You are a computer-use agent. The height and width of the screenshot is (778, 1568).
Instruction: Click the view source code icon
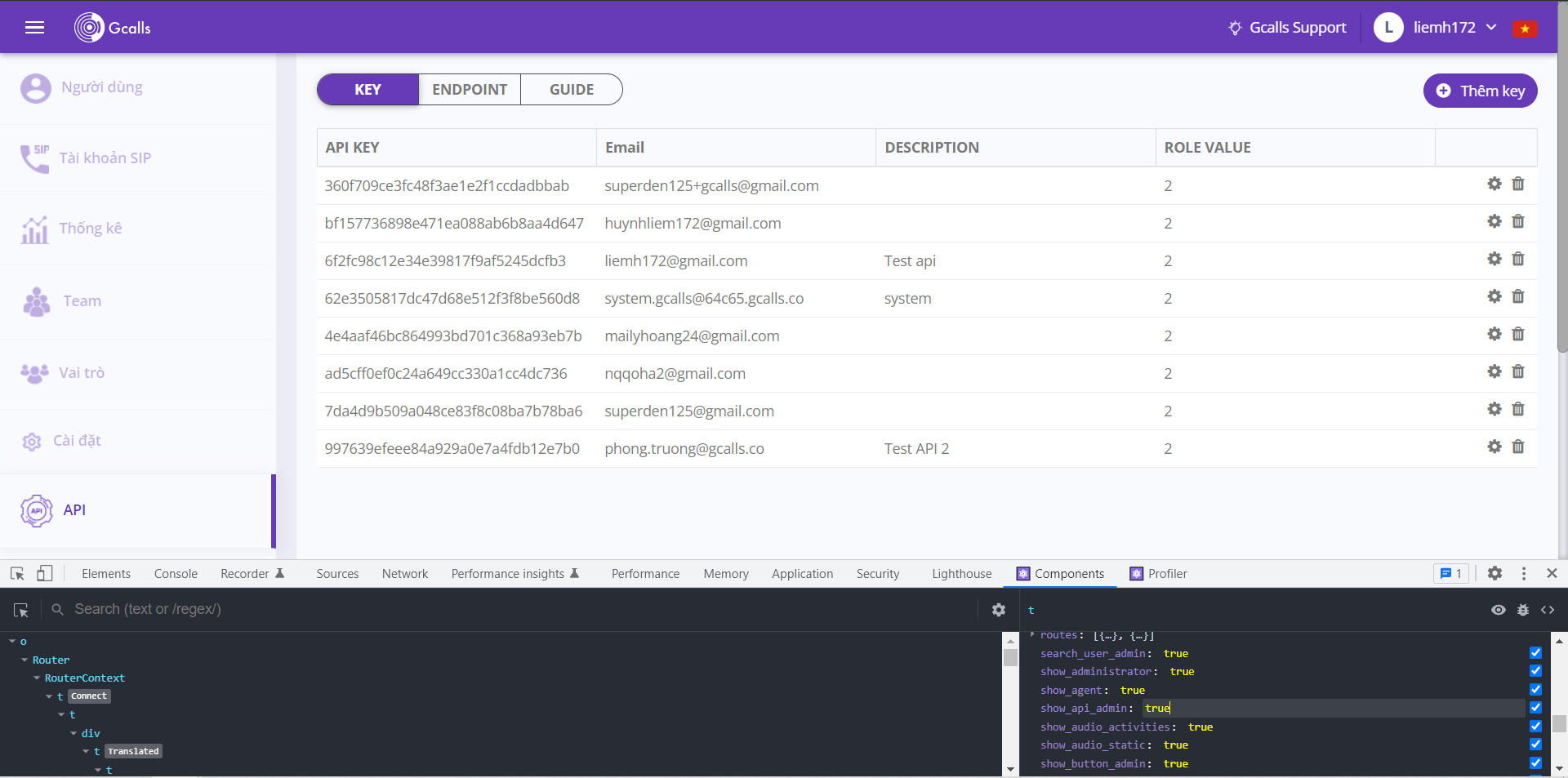pyautogui.click(x=1547, y=610)
